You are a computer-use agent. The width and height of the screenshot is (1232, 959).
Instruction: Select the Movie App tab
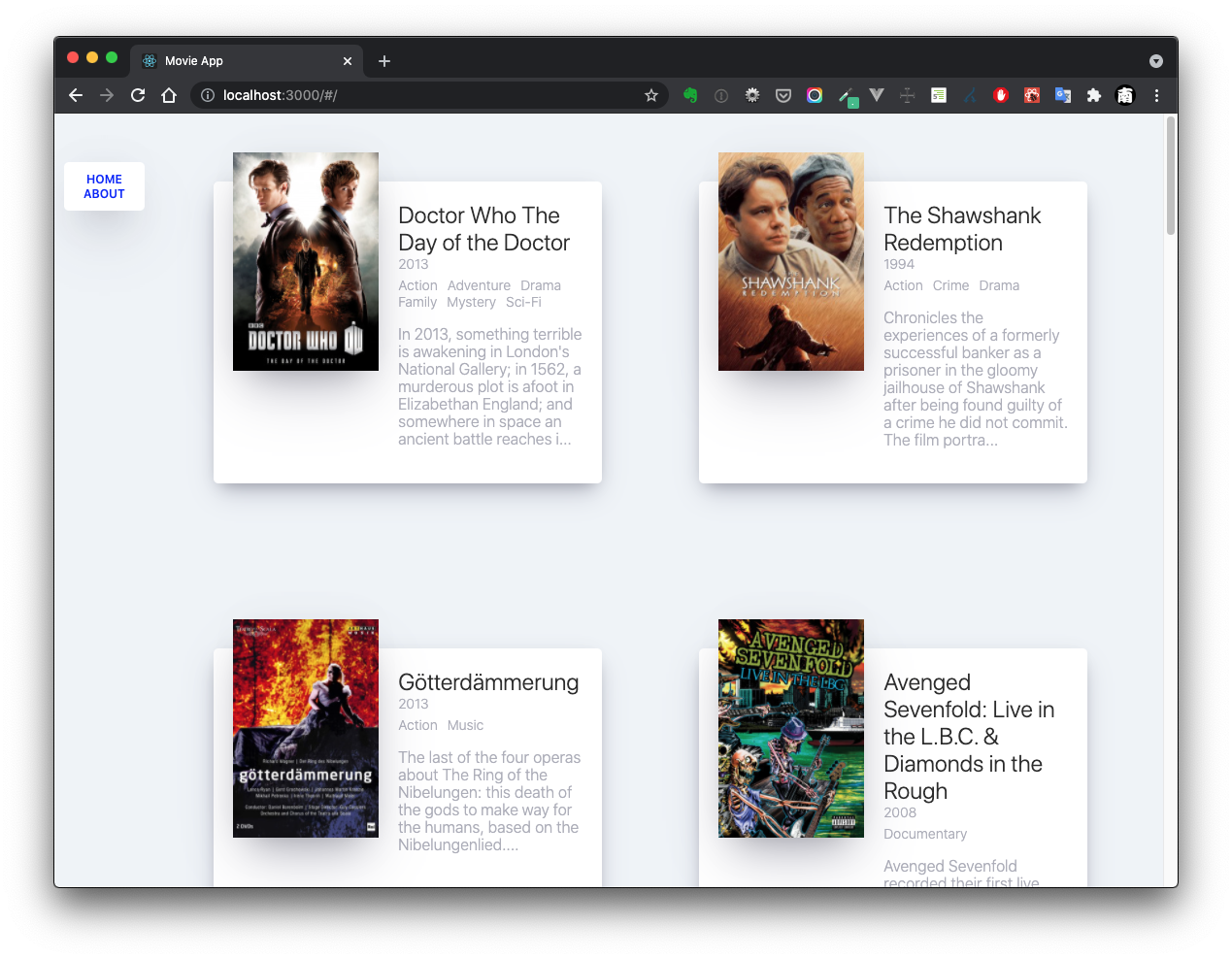coord(247,61)
